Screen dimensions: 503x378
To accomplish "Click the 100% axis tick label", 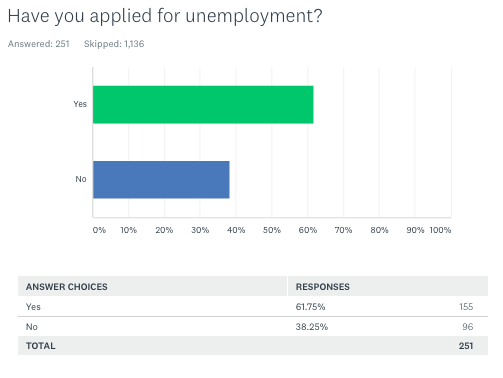I will point(440,230).
